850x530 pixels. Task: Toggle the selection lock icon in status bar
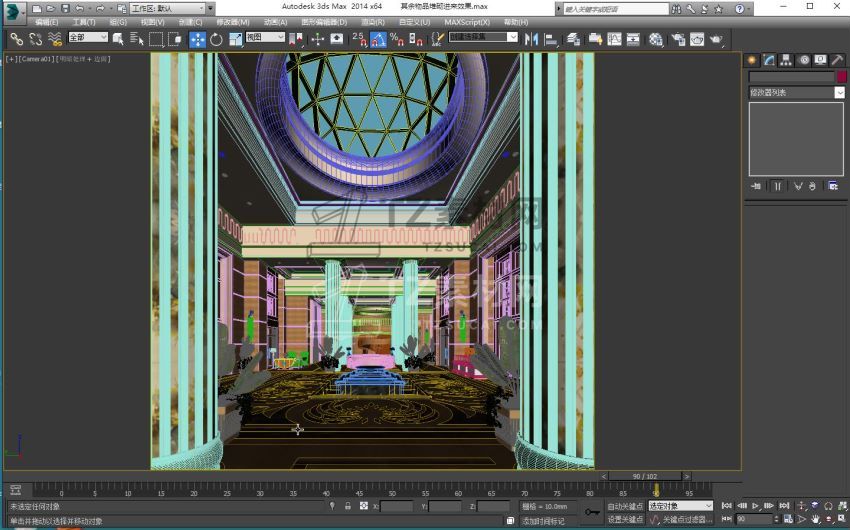347,506
